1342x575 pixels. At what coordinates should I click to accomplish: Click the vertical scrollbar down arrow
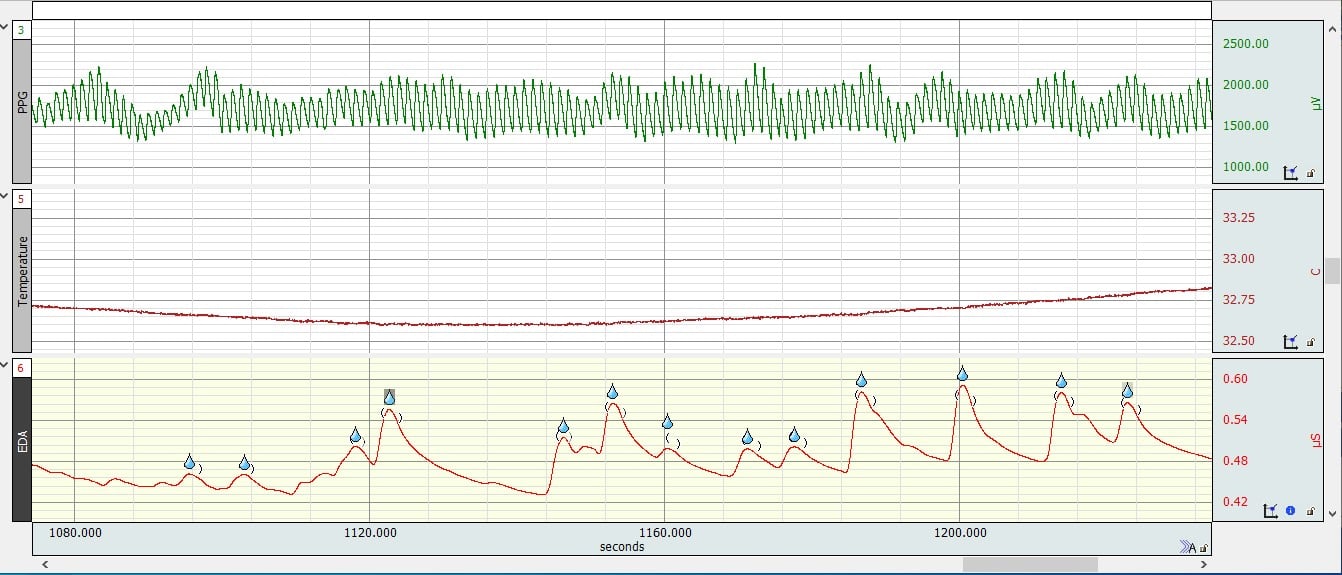[1332, 514]
